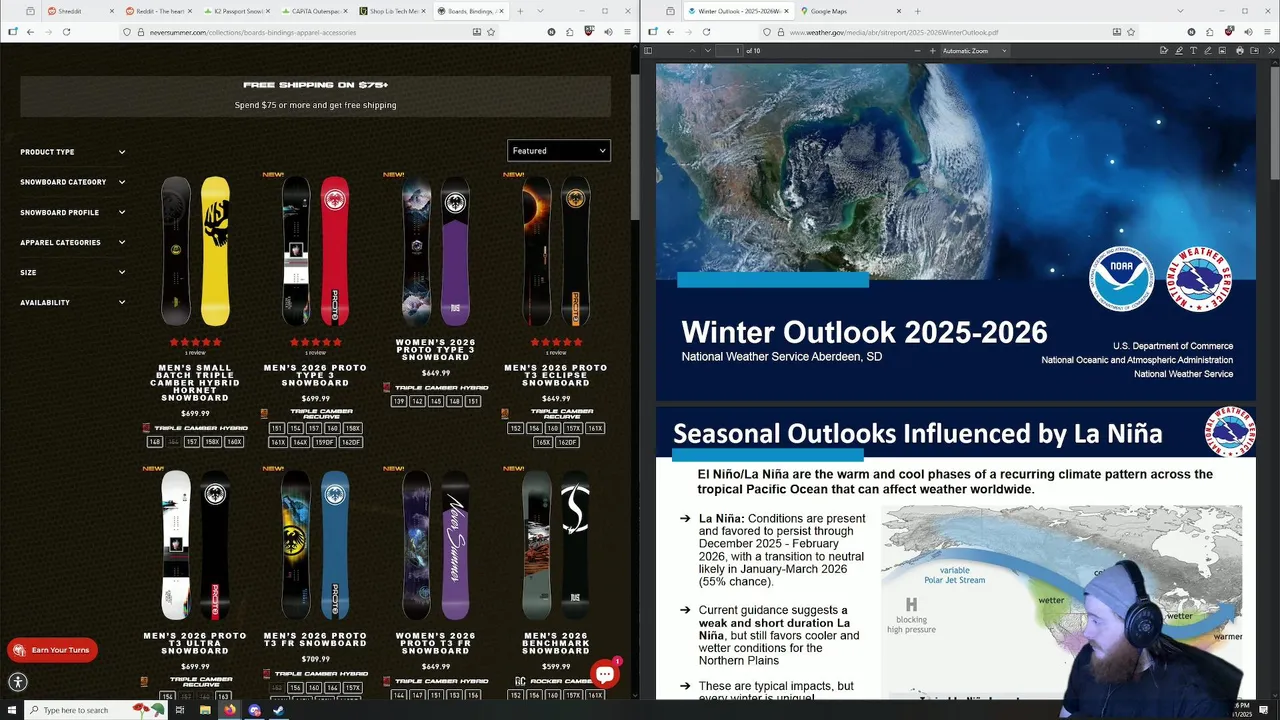Close the Google Maps tab
This screenshot has width=1280, height=720.
899,11
